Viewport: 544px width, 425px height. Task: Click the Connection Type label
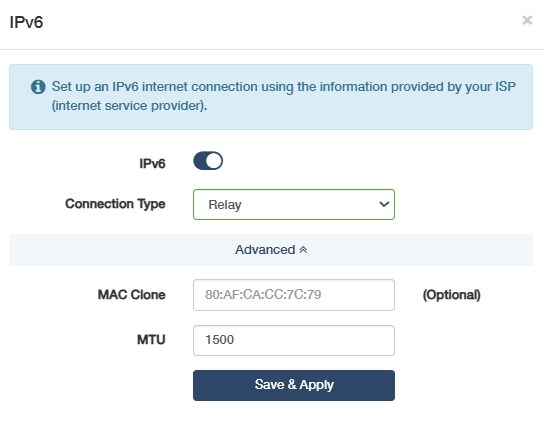point(115,204)
